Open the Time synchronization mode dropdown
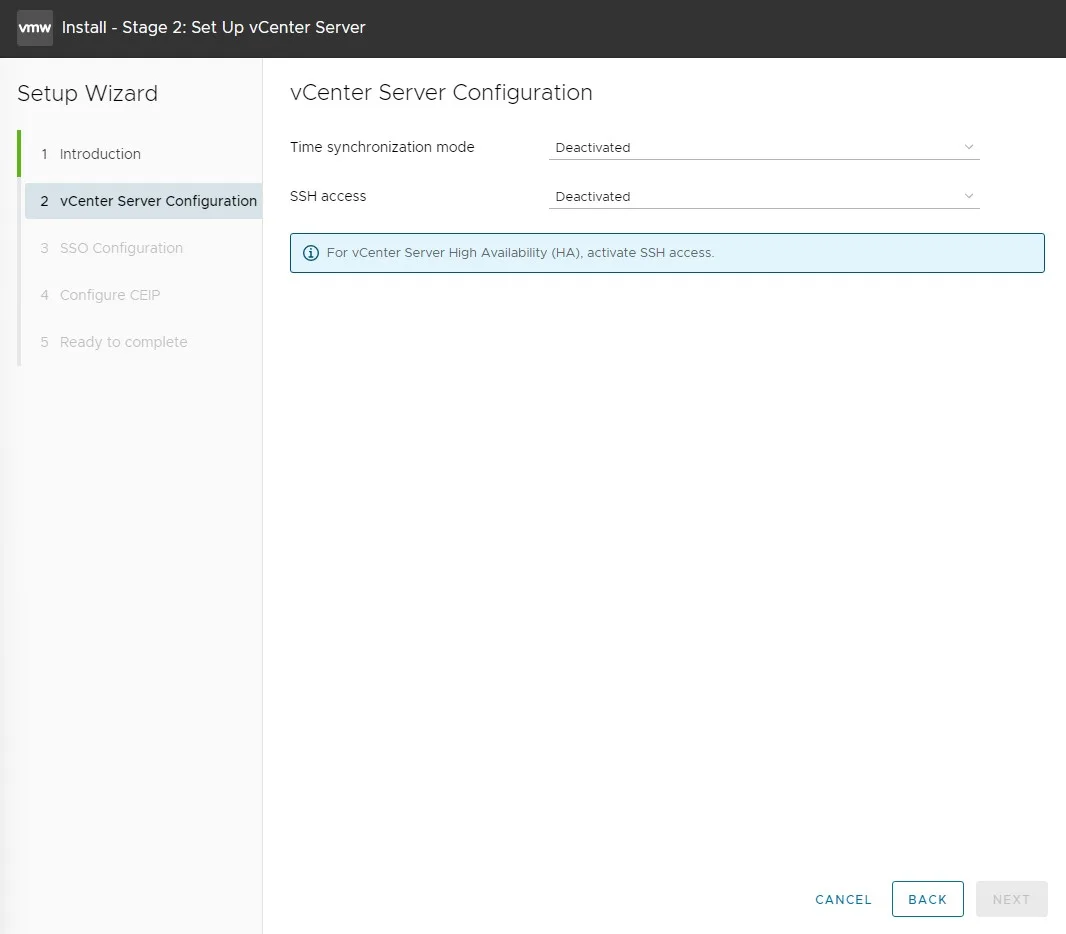 (763, 148)
